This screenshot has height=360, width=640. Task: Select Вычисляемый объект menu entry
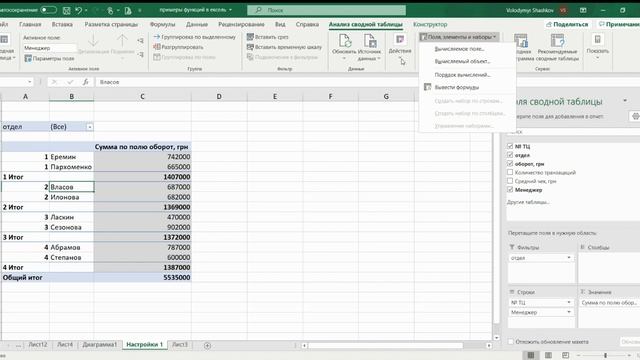(462, 61)
